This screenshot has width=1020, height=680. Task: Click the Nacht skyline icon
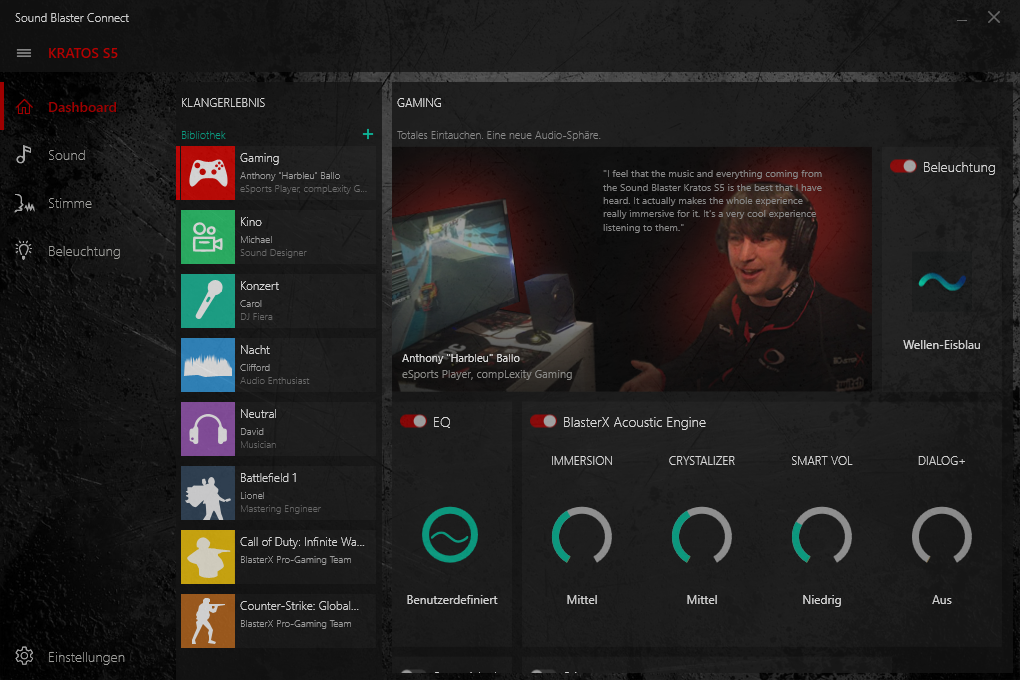(x=208, y=365)
